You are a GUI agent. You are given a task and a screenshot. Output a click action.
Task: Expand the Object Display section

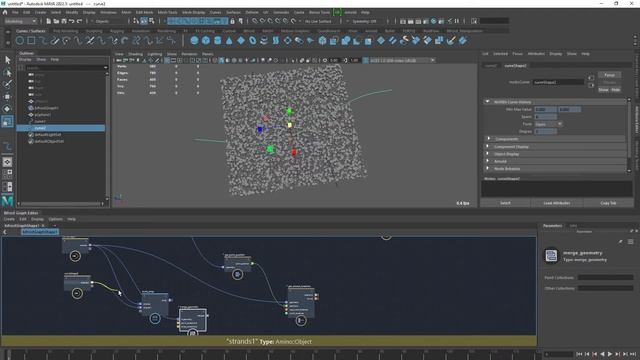click(x=488, y=154)
